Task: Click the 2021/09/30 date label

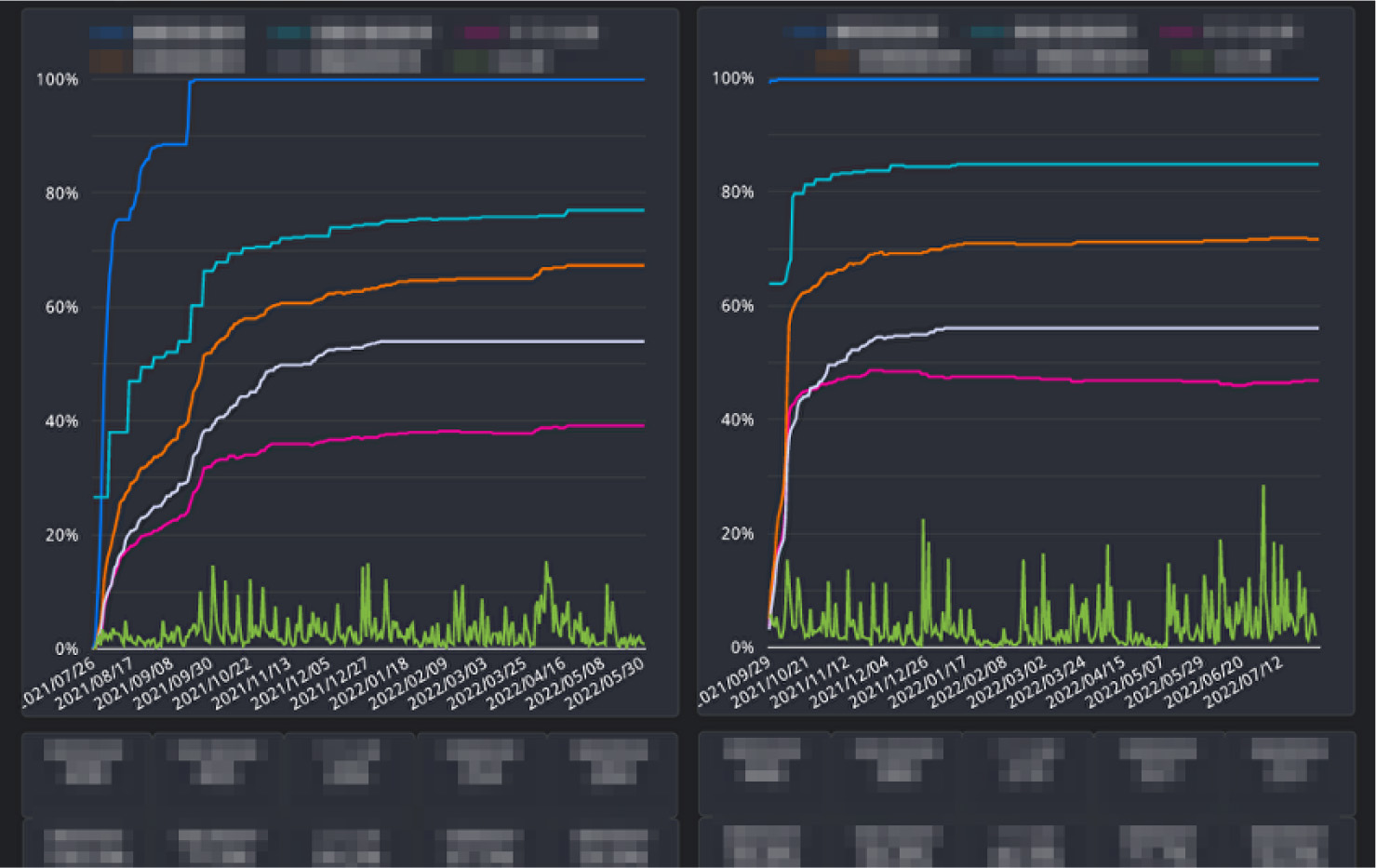Action: 172,685
